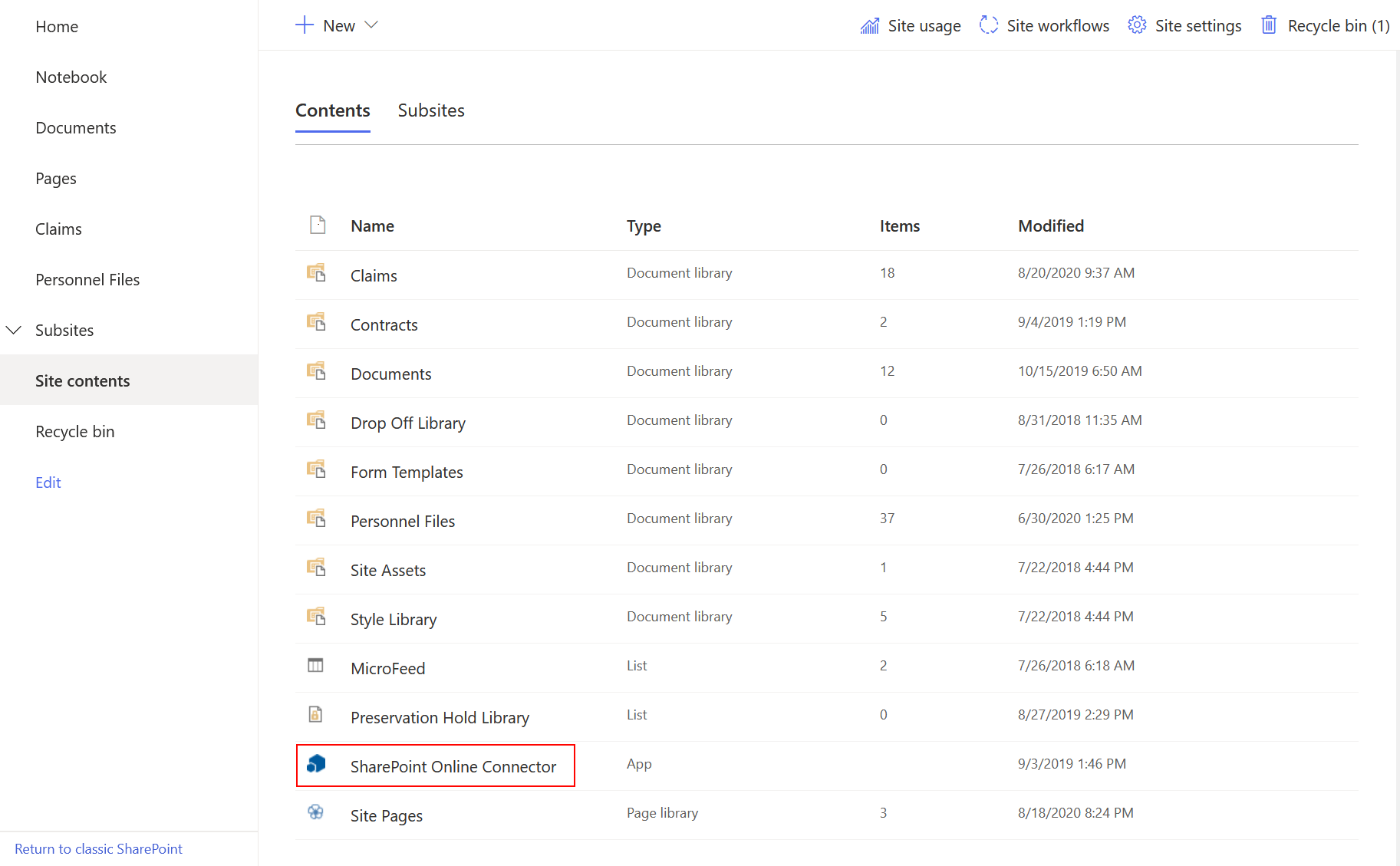Click the Site Pages library icon
The image size is (1400, 866).
pos(316,813)
